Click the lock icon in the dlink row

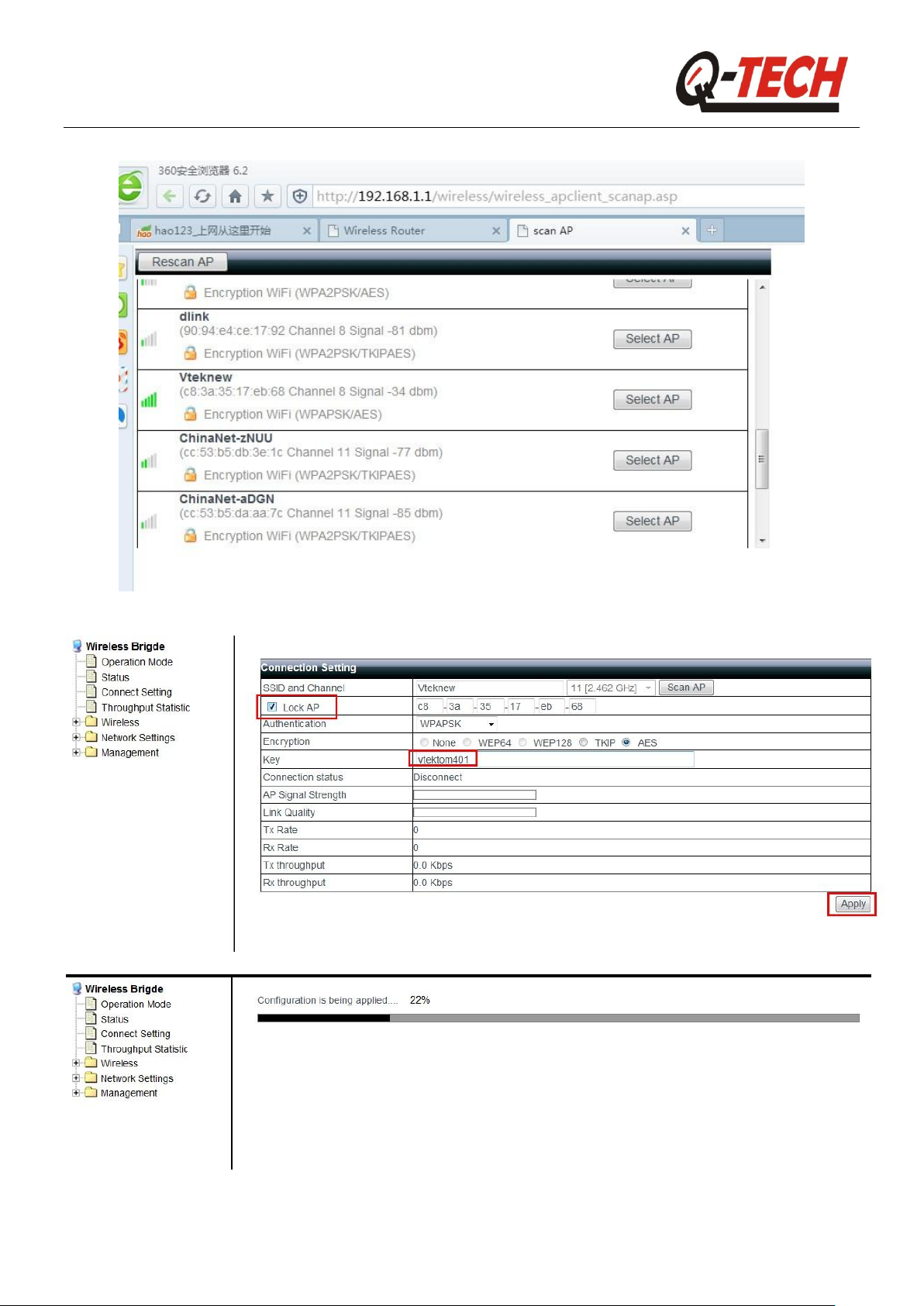(190, 353)
